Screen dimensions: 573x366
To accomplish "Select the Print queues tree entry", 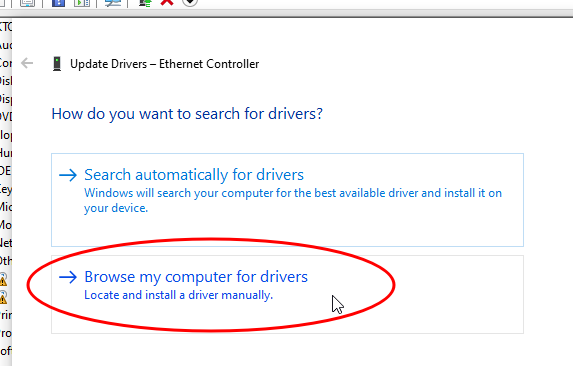I will pos(6,315).
